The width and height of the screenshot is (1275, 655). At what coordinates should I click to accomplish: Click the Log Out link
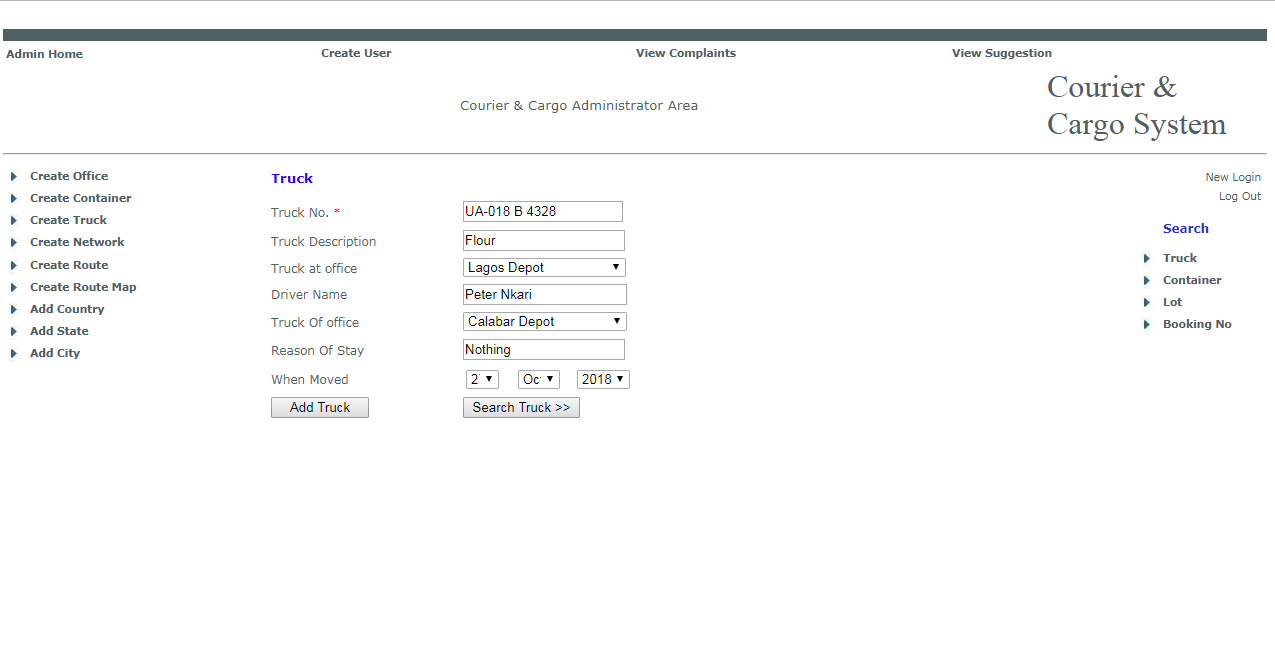(1239, 196)
